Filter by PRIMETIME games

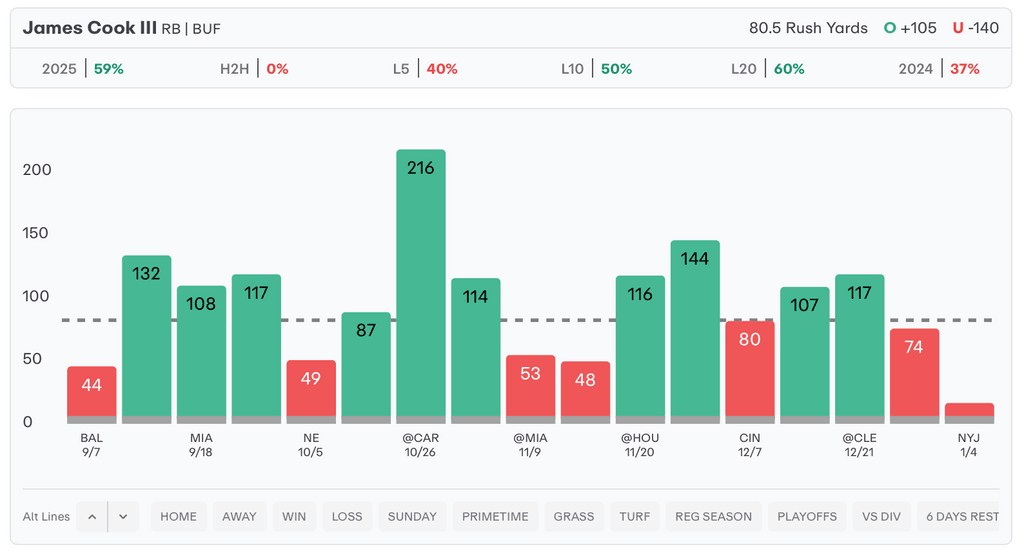(495, 517)
